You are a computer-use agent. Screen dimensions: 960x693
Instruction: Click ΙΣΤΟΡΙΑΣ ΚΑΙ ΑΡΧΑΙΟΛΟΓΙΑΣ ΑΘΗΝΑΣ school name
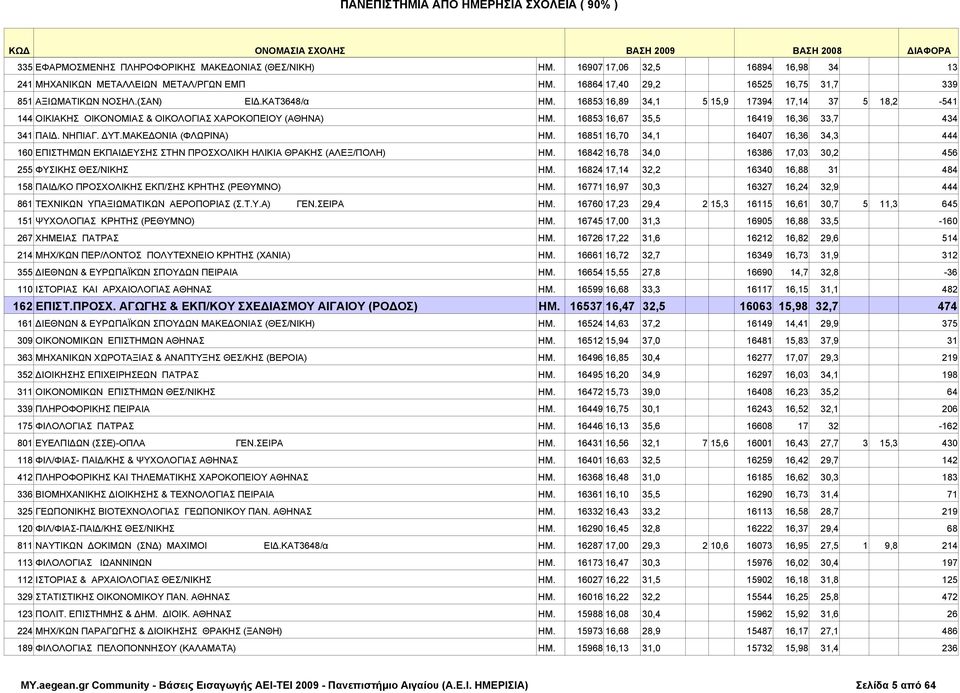124,290
